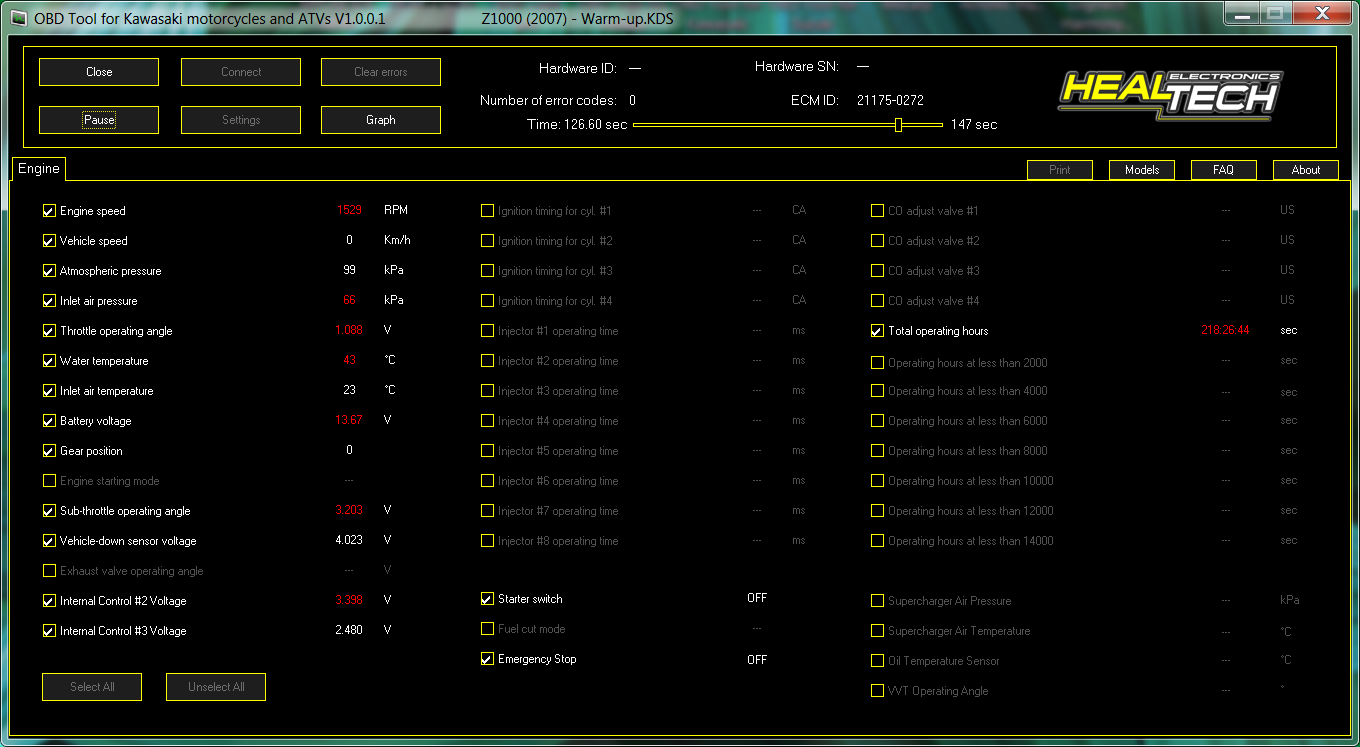The image size is (1360, 747).
Task: Toggle Atmospheric pressure checkbox
Action: 49,271
